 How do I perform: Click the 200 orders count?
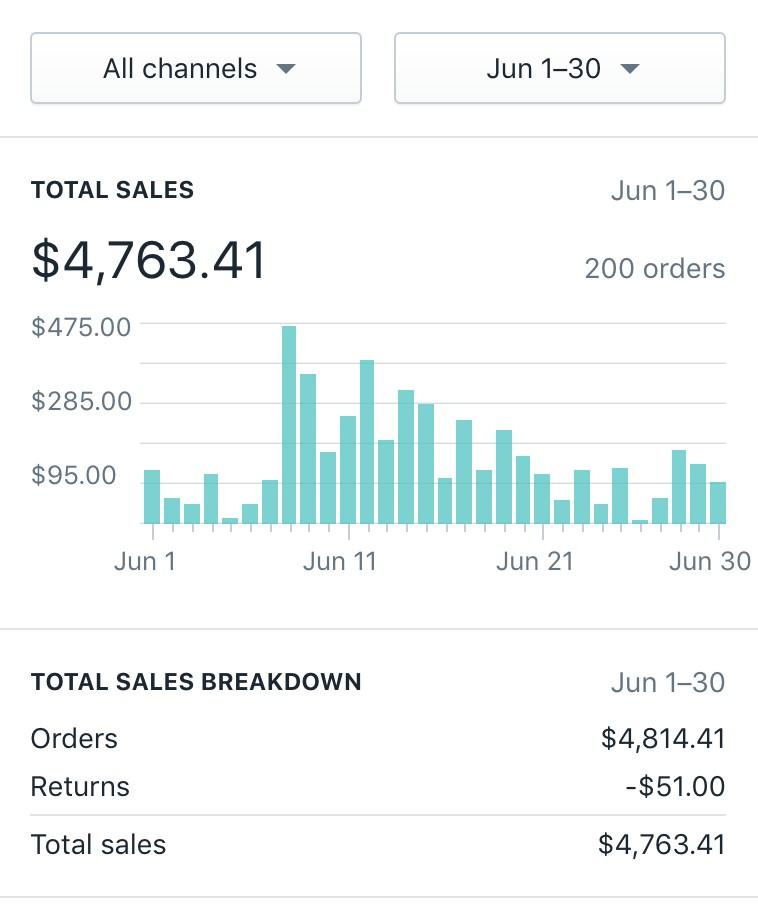(x=655, y=269)
